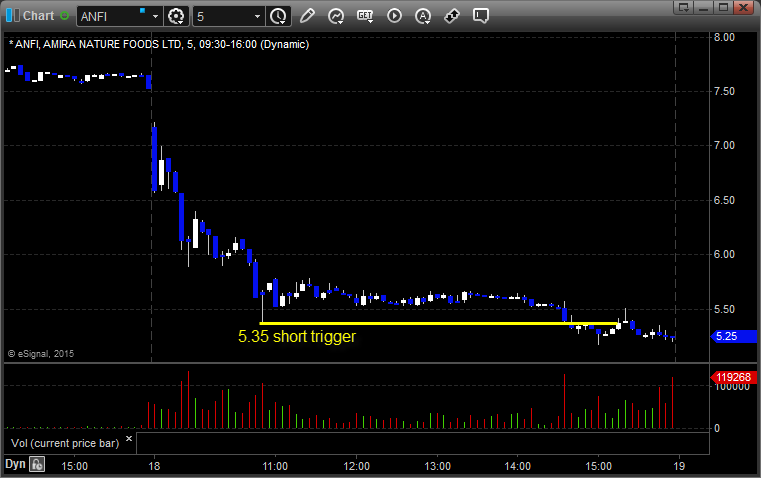The height and width of the screenshot is (478, 761).
Task: Open the GET studies menu
Action: coord(365,16)
